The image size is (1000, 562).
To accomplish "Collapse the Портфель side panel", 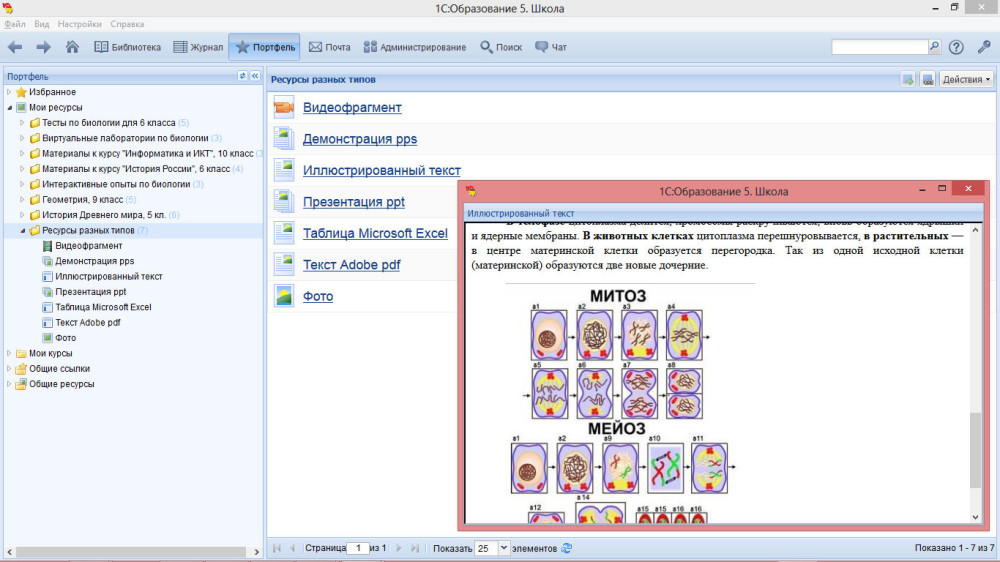I will [x=255, y=76].
